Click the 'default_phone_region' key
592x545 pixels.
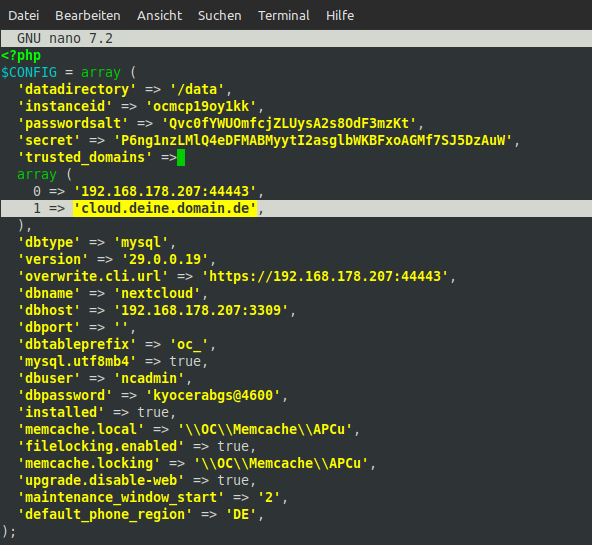click(x=105, y=514)
